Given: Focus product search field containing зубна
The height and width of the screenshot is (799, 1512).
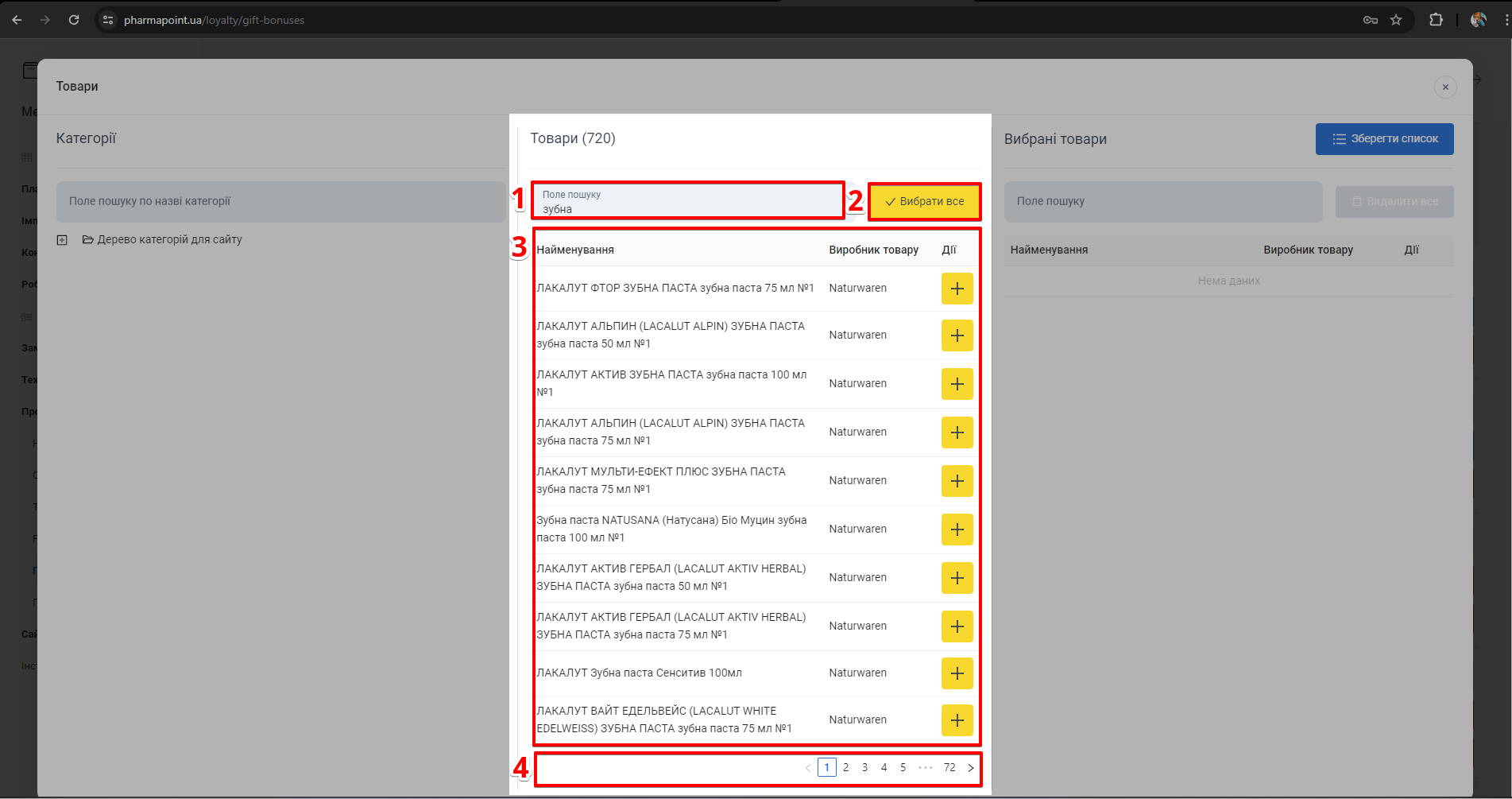Looking at the screenshot, I should [687, 202].
